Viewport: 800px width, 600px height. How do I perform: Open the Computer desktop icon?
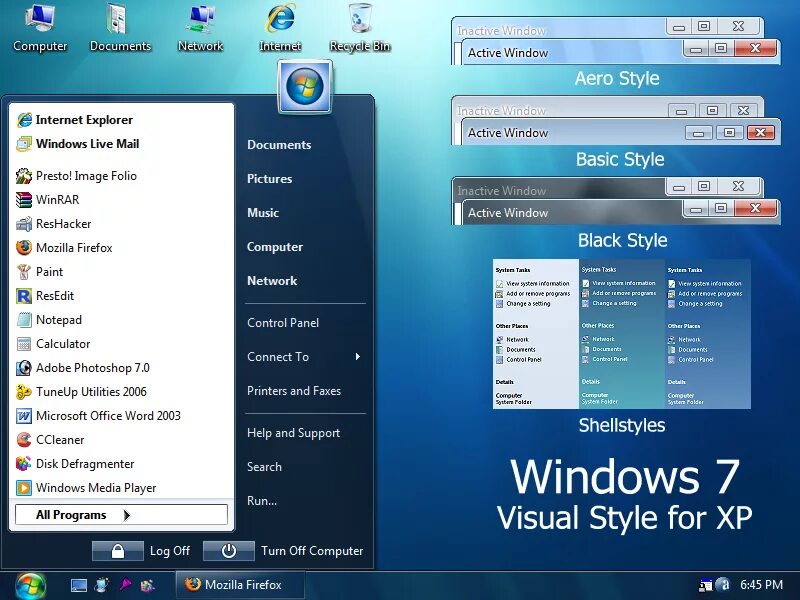coord(40,25)
